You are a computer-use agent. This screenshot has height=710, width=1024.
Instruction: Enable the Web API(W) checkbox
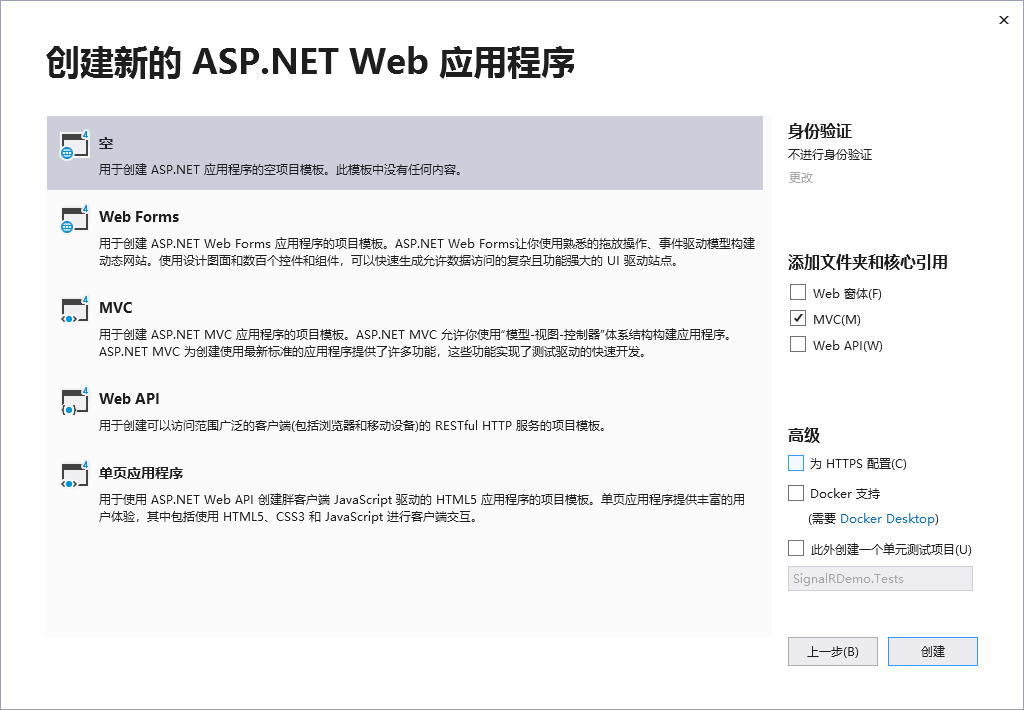coord(797,344)
